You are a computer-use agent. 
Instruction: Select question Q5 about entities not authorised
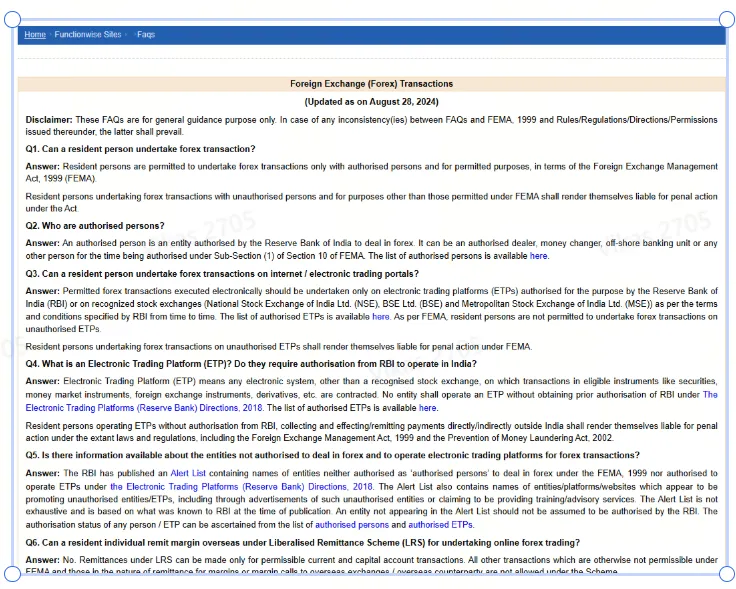click(x=332, y=455)
